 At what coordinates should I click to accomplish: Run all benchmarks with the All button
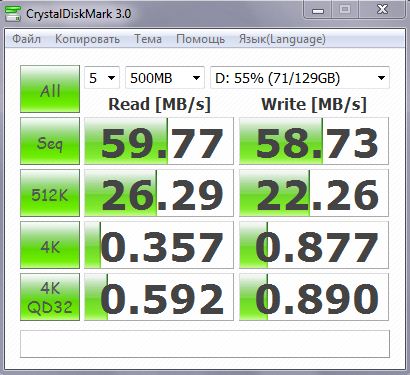click(x=50, y=89)
